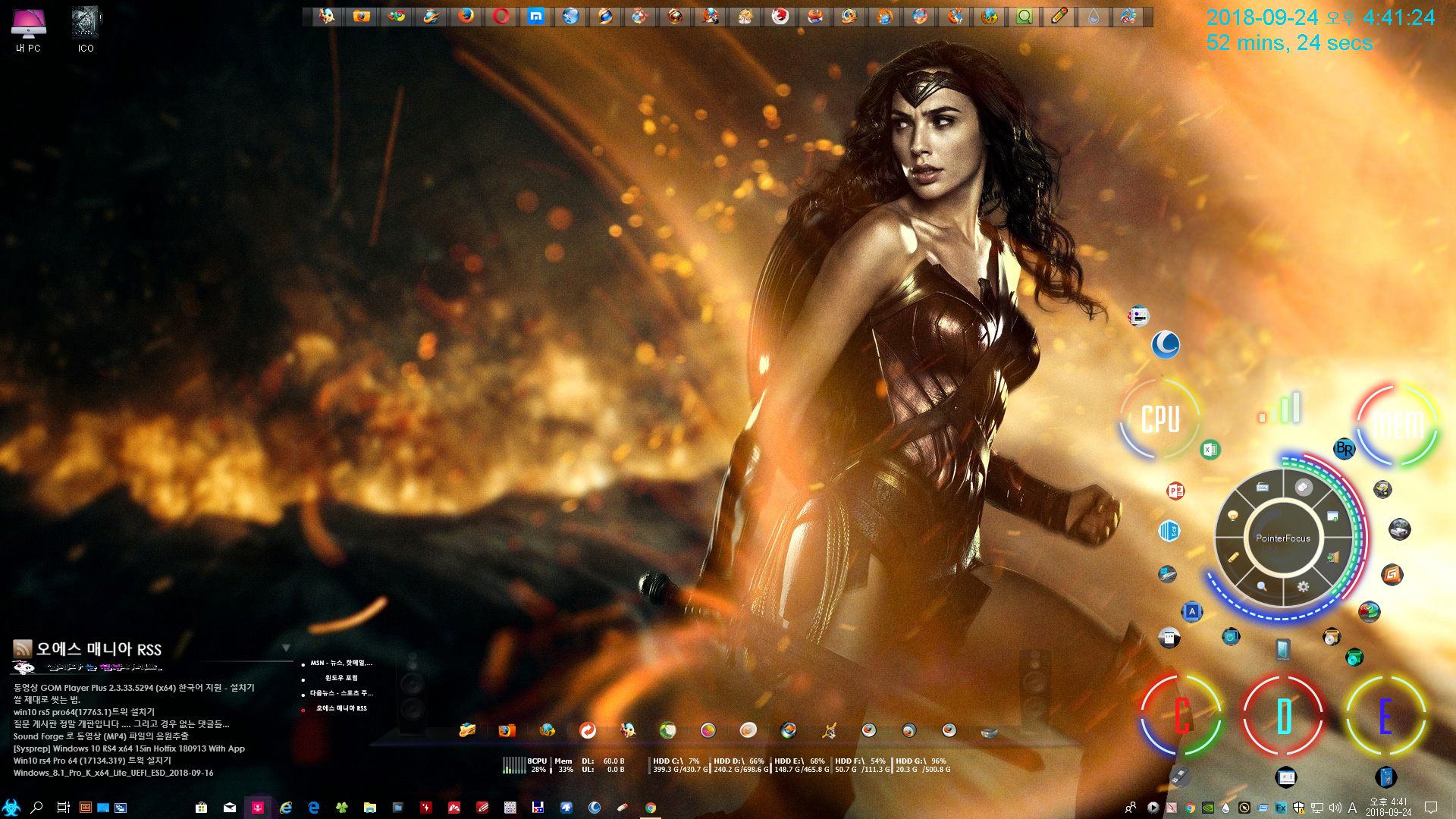The height and width of the screenshot is (819, 1456).
Task: Open the ICO desktop shortcut
Action: coord(86,30)
